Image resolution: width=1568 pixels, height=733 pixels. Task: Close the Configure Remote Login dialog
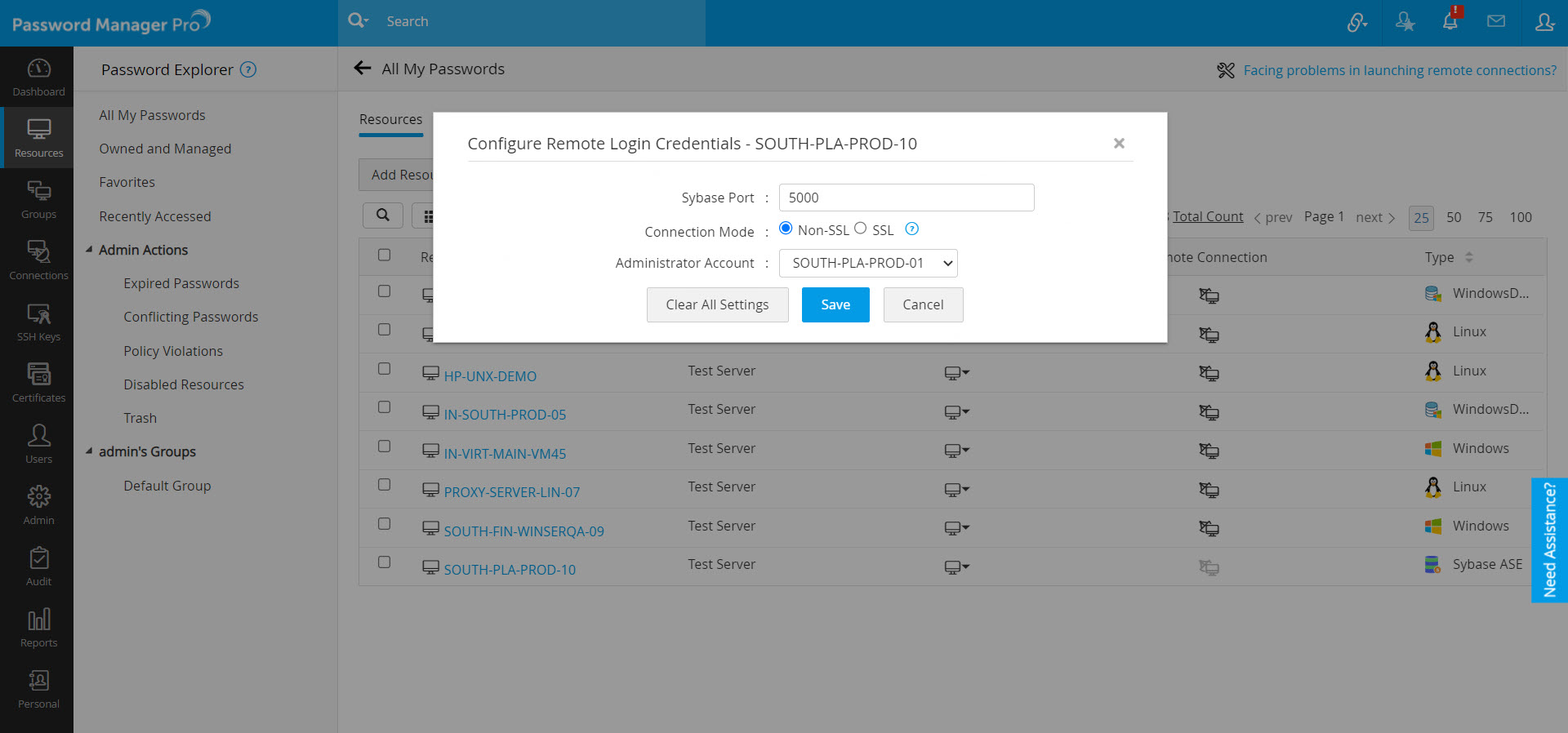1119,144
